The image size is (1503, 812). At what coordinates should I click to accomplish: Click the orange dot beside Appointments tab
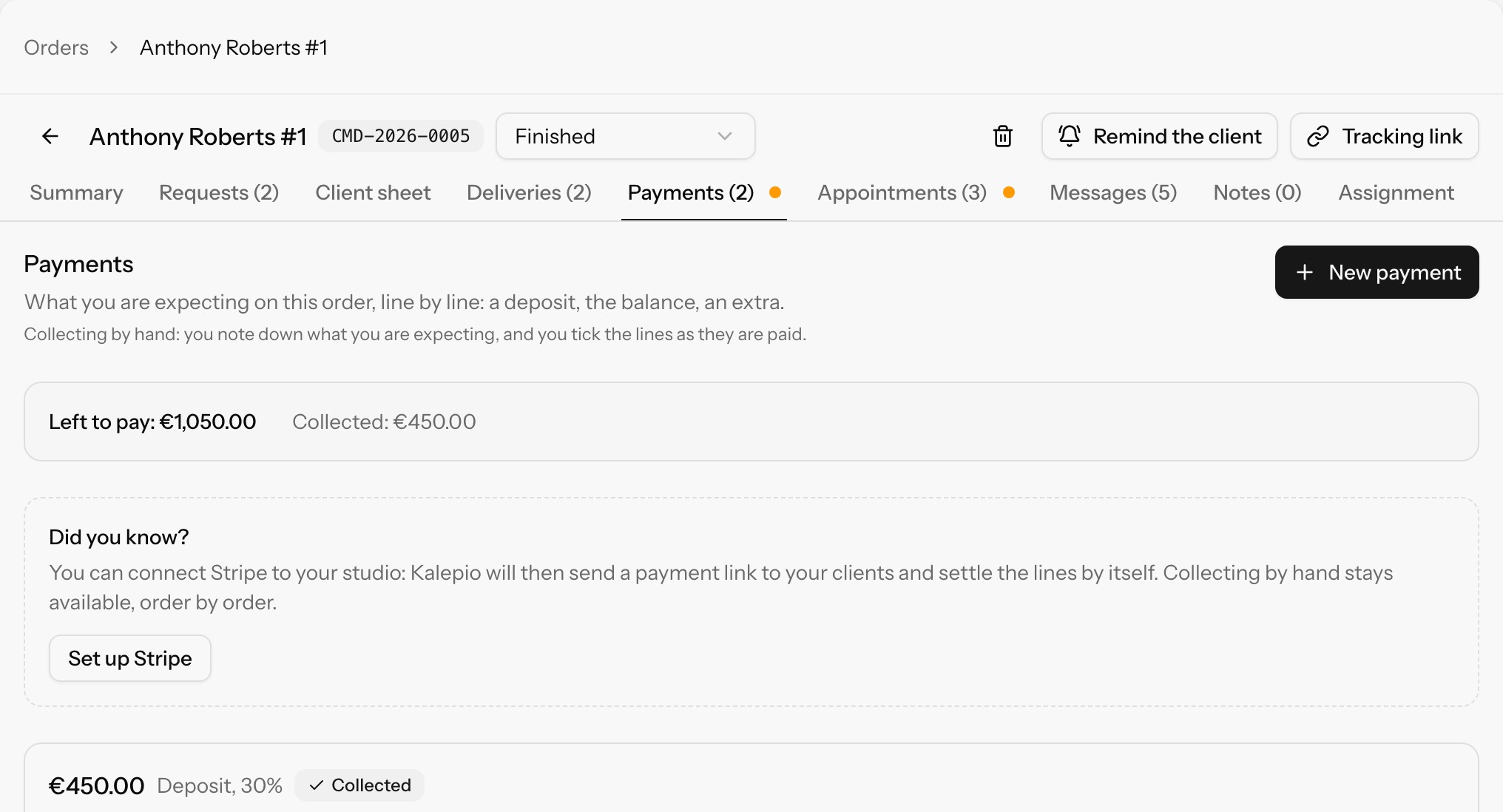(x=1009, y=192)
